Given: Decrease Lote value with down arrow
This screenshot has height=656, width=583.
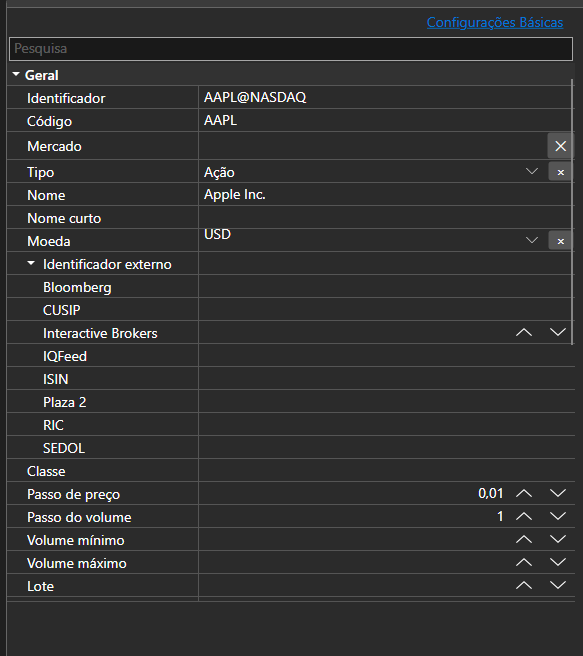Looking at the screenshot, I should (557, 586).
